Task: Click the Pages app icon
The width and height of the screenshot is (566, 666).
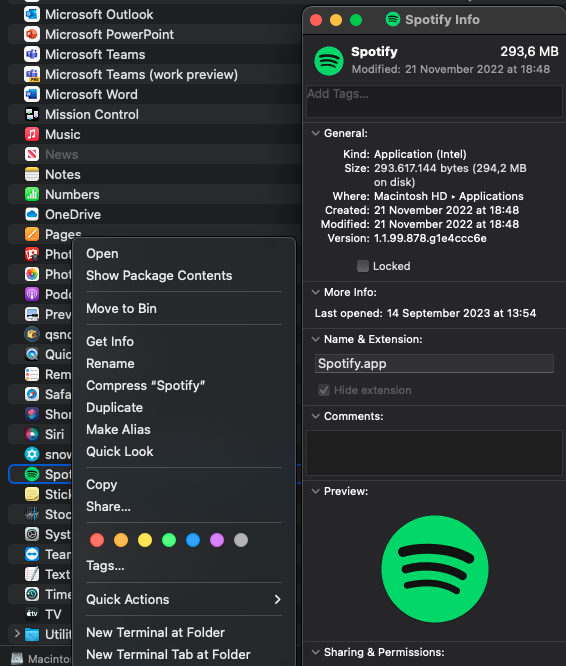Action: pyautogui.click(x=32, y=234)
